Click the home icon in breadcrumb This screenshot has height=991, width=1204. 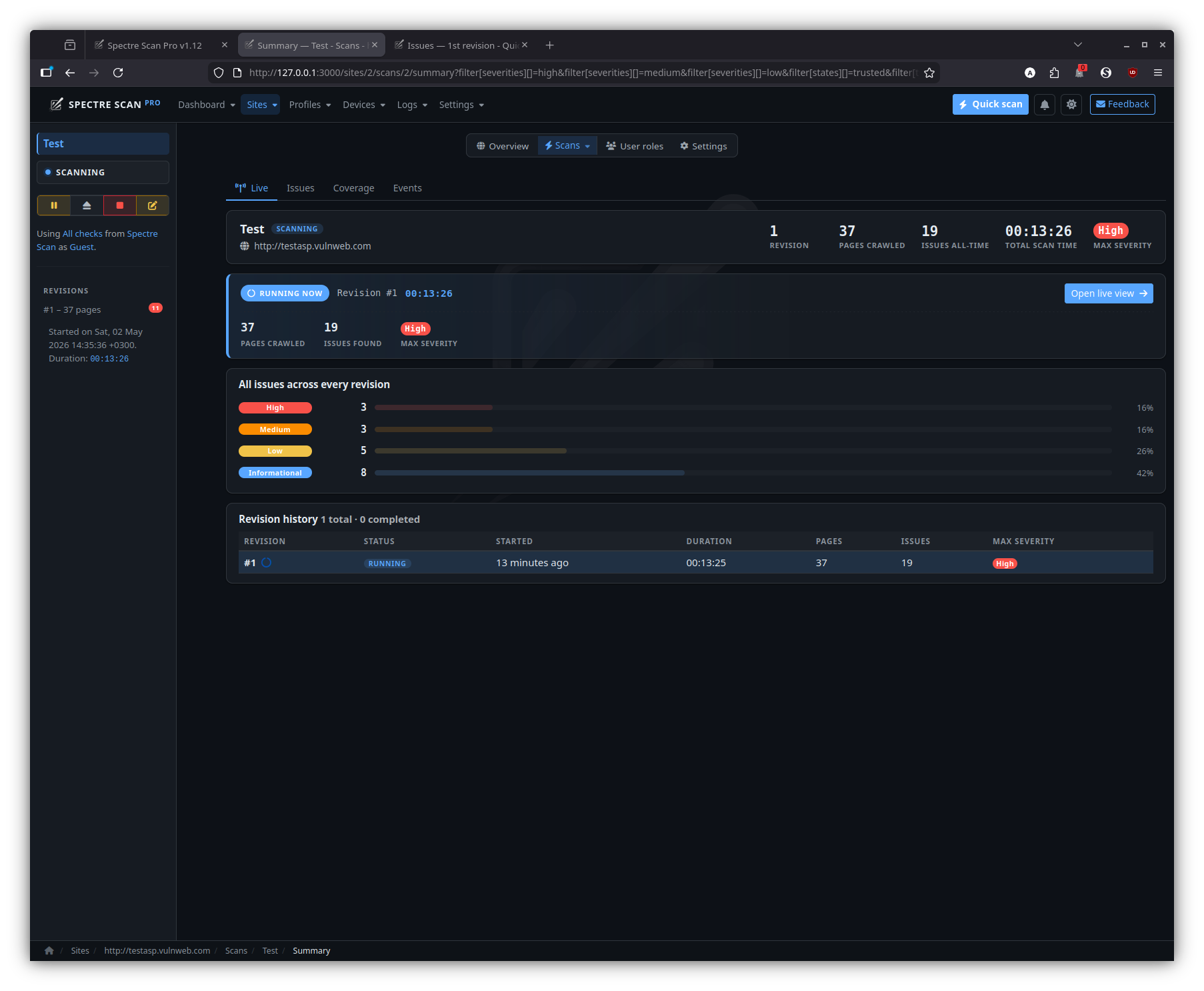(x=49, y=951)
